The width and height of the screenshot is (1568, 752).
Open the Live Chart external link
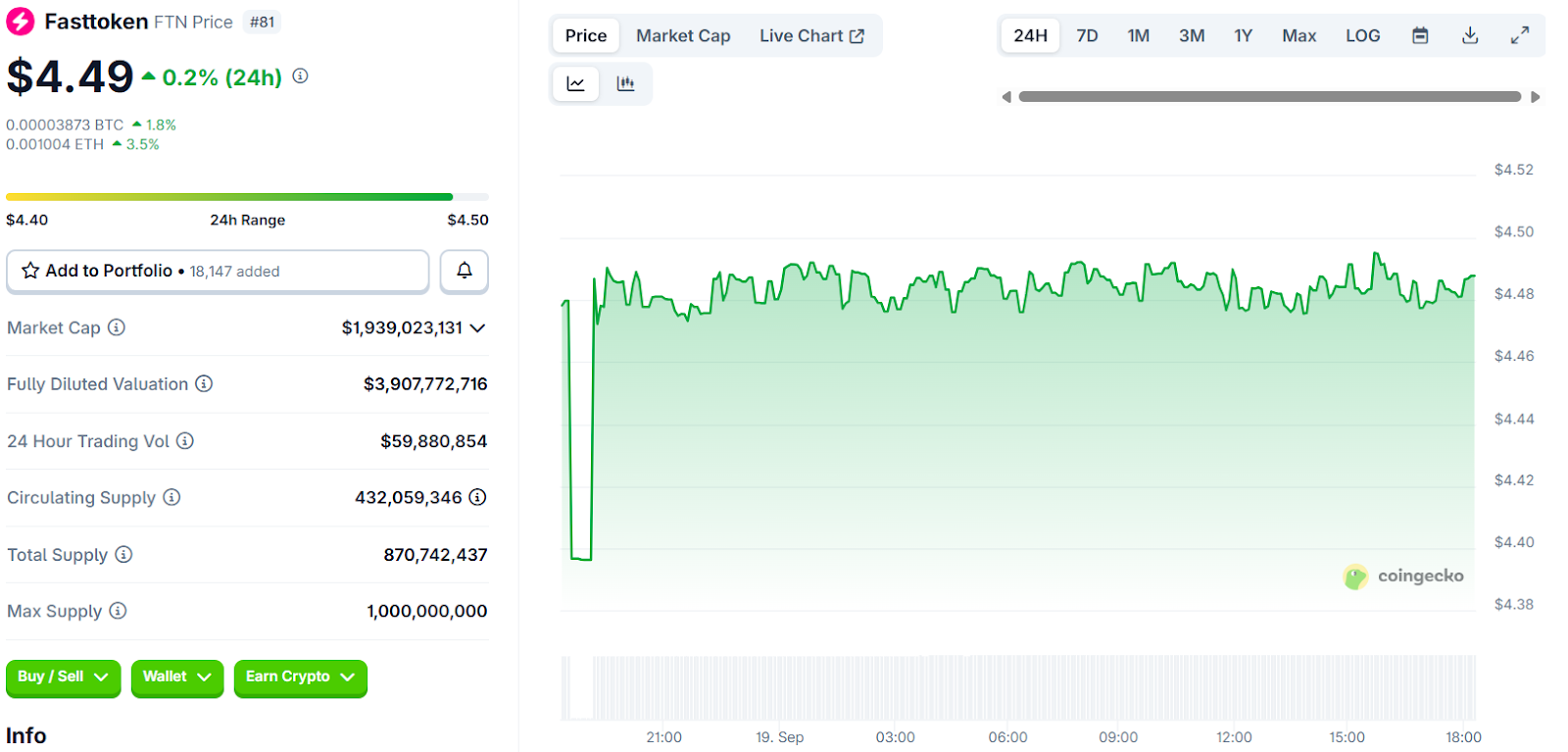coord(811,35)
